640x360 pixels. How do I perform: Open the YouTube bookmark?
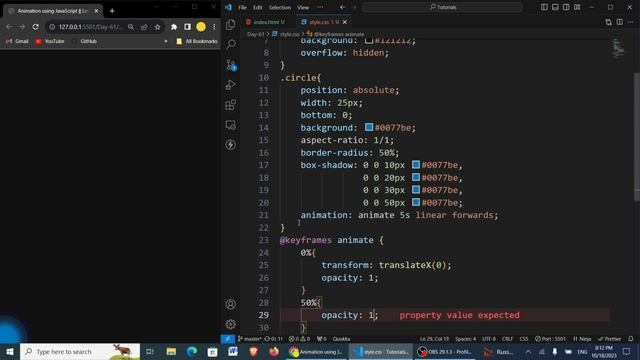click(x=50, y=41)
